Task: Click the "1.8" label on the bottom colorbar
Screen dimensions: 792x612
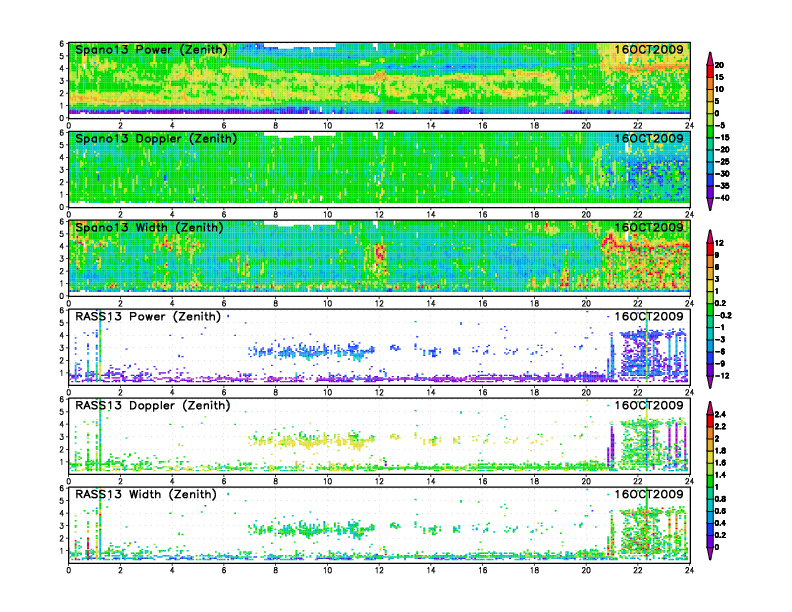Action: tap(720, 450)
